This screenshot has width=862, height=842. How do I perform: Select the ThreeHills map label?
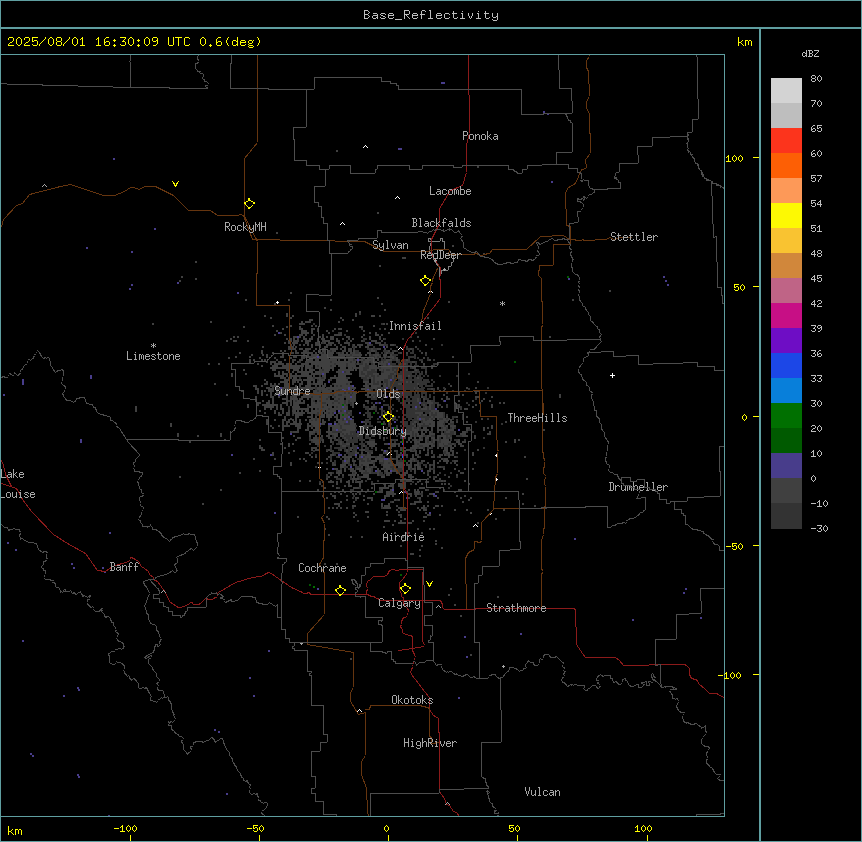click(537, 418)
